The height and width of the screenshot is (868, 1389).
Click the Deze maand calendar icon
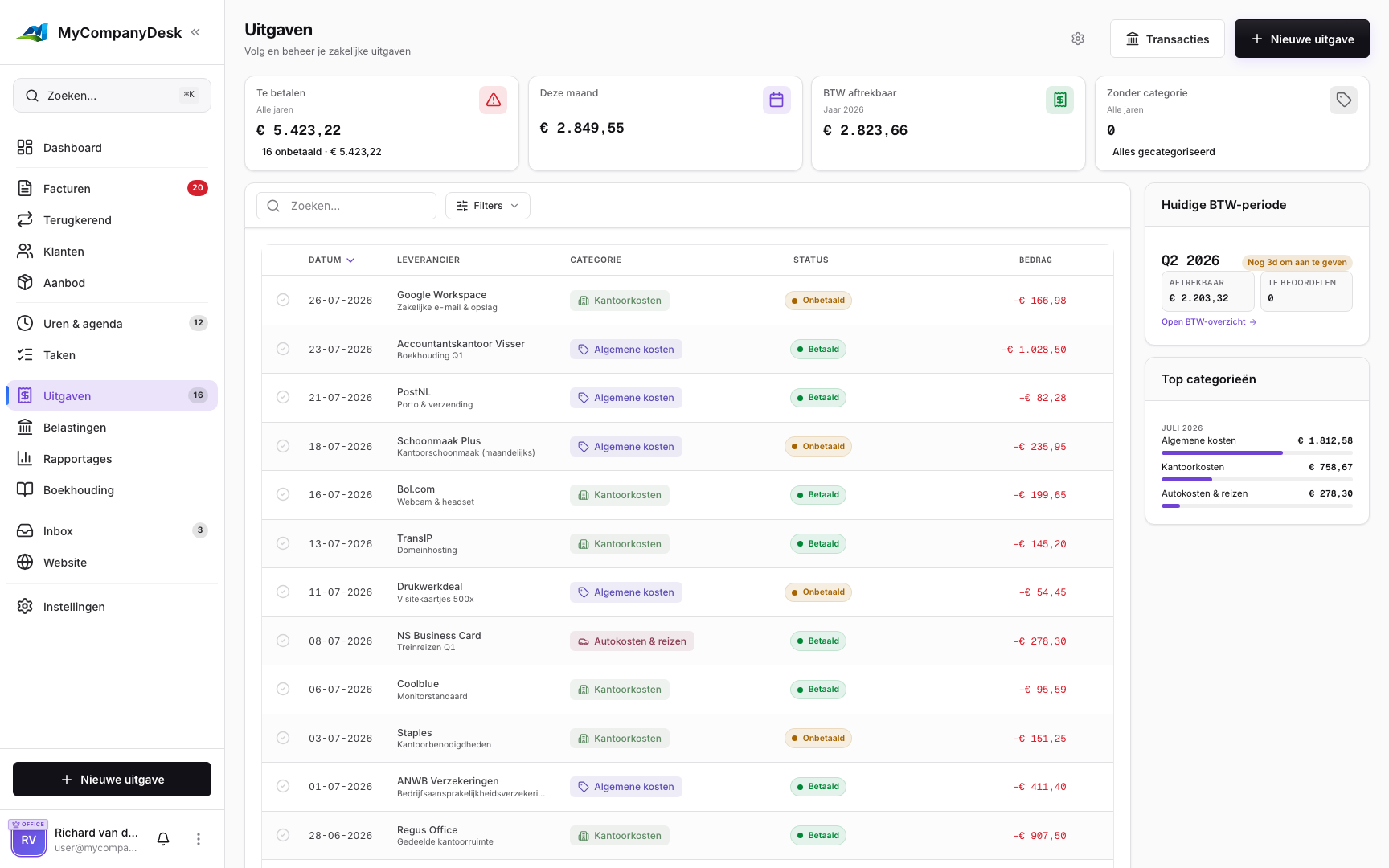(x=776, y=100)
